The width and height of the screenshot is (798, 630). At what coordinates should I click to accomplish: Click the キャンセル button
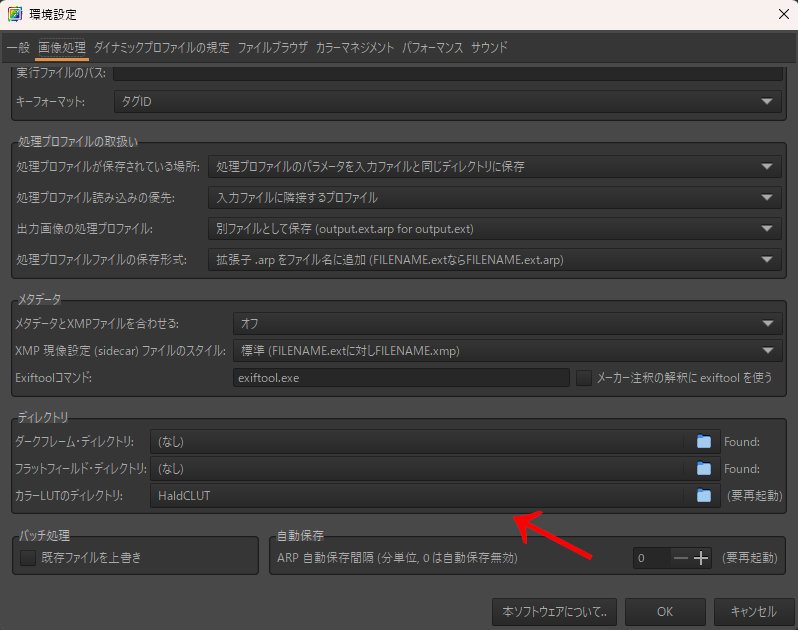tap(754, 611)
